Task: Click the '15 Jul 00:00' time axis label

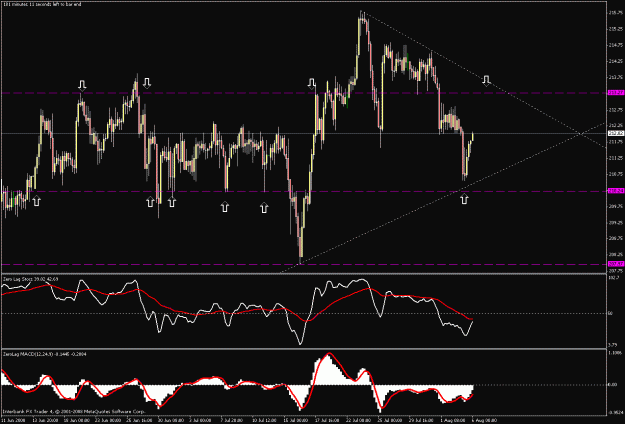Action: (x=295, y=420)
